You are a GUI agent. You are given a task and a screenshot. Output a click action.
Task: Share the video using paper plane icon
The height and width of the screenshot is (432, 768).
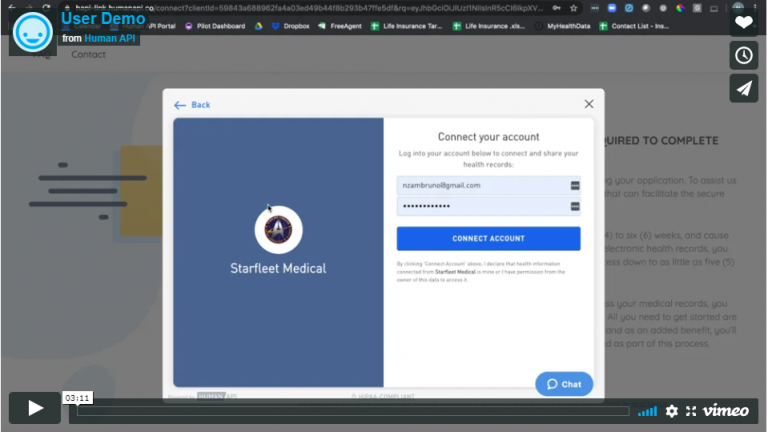pos(743,88)
